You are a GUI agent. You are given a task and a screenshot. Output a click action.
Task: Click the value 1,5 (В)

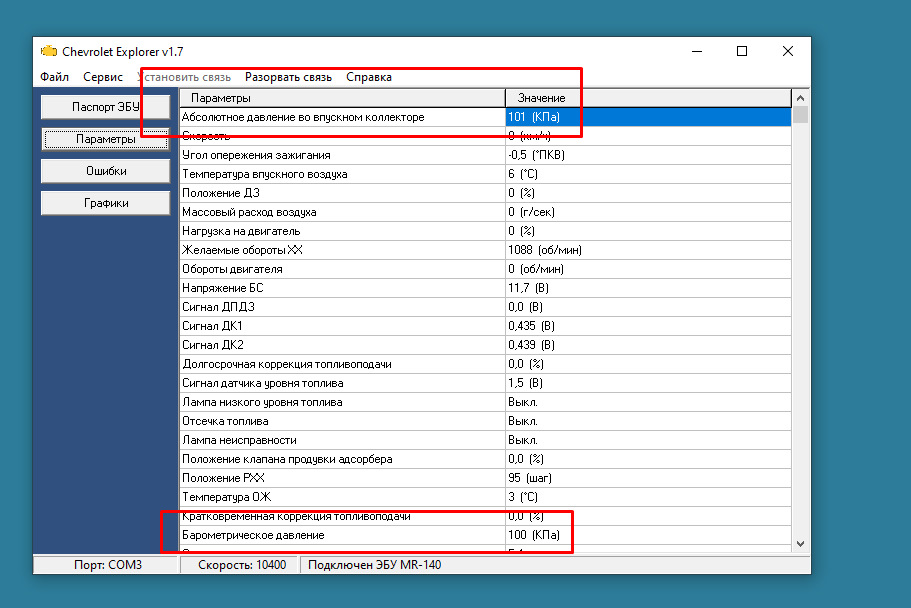(x=525, y=383)
